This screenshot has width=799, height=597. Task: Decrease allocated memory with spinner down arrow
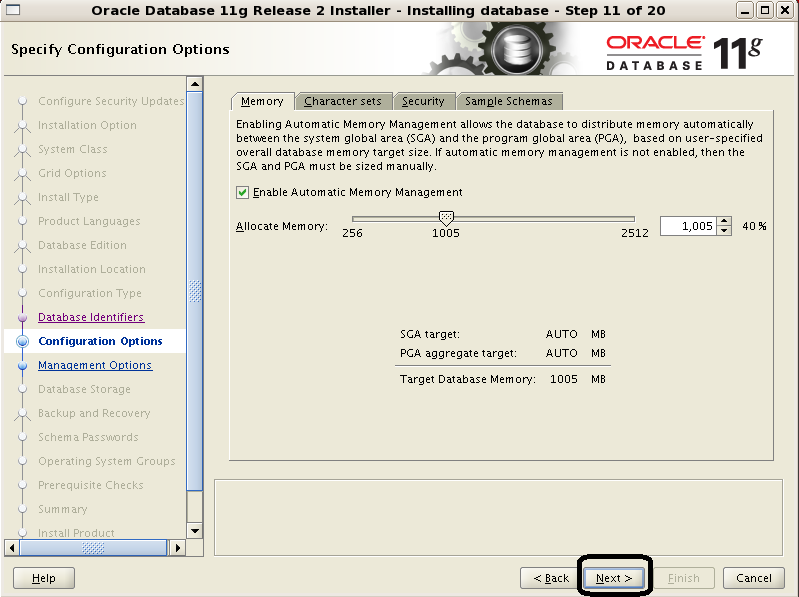tap(725, 231)
